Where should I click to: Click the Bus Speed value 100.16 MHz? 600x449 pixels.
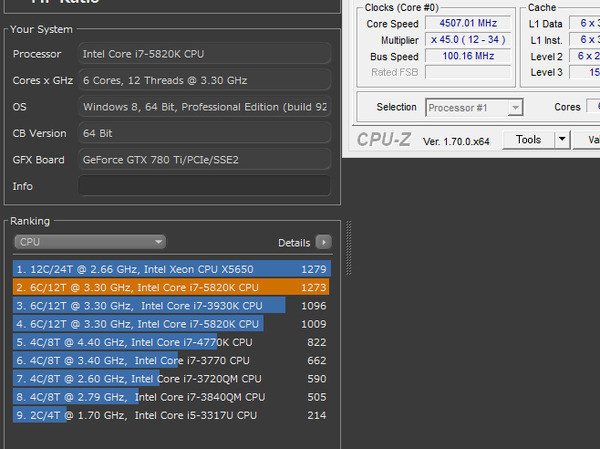click(468, 56)
